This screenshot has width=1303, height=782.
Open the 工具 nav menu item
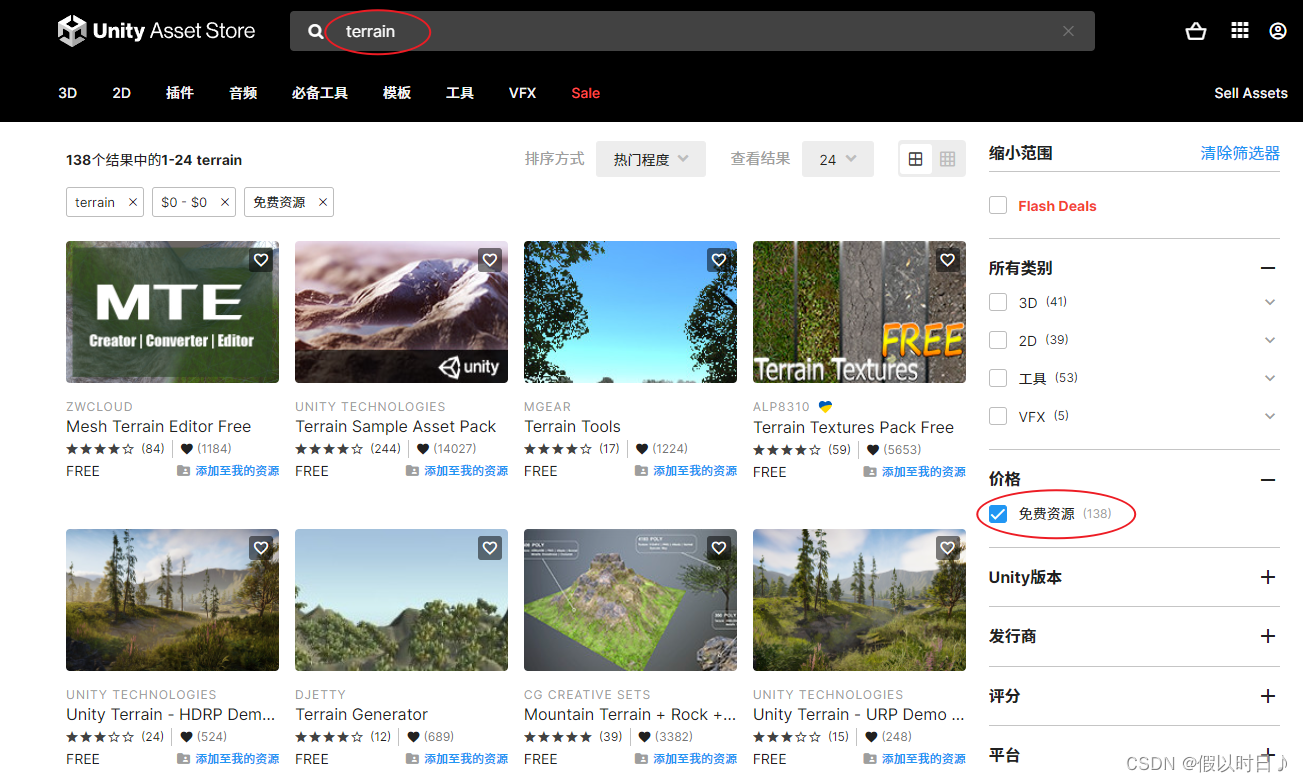coord(460,93)
